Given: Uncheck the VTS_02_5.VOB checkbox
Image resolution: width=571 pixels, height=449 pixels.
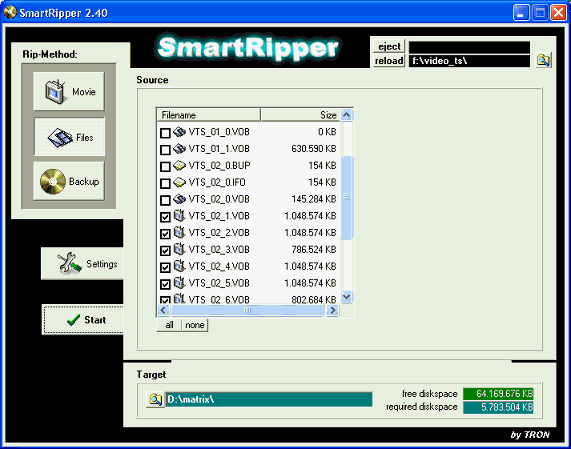Looking at the screenshot, I should point(165,284).
